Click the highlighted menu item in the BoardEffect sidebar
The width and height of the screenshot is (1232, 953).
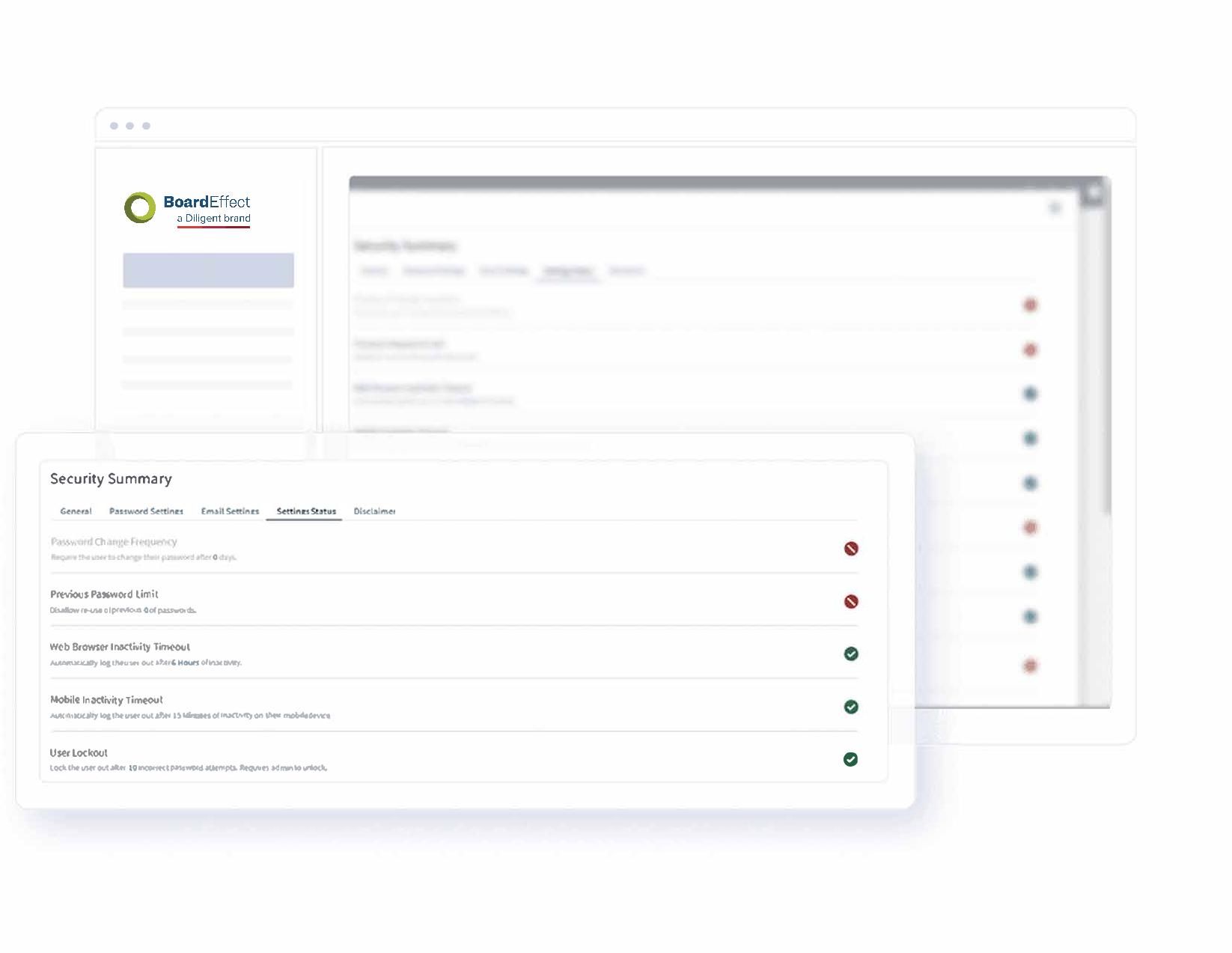click(208, 270)
